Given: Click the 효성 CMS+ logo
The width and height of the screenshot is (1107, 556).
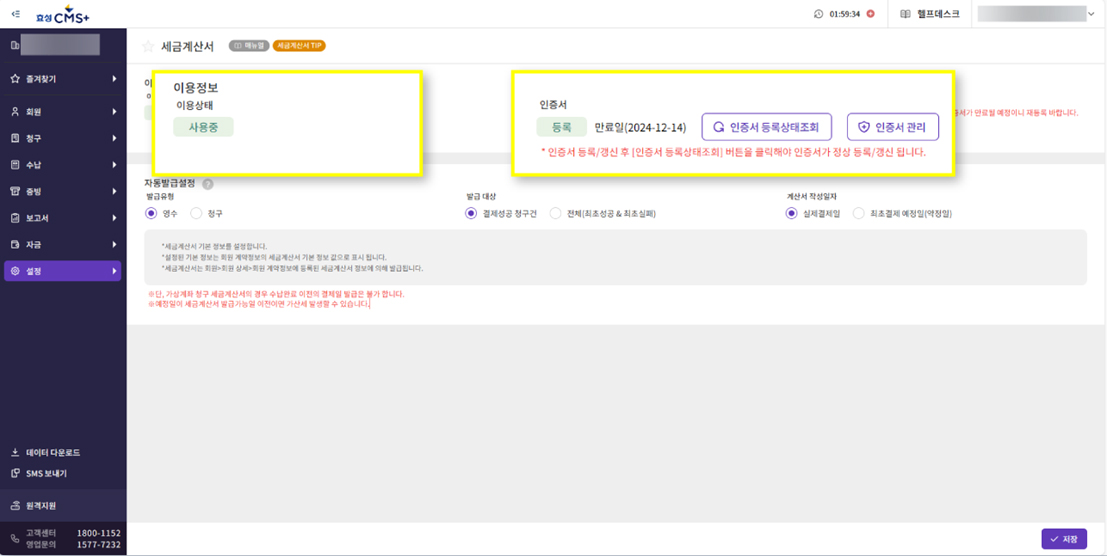Looking at the screenshot, I should 63,14.
